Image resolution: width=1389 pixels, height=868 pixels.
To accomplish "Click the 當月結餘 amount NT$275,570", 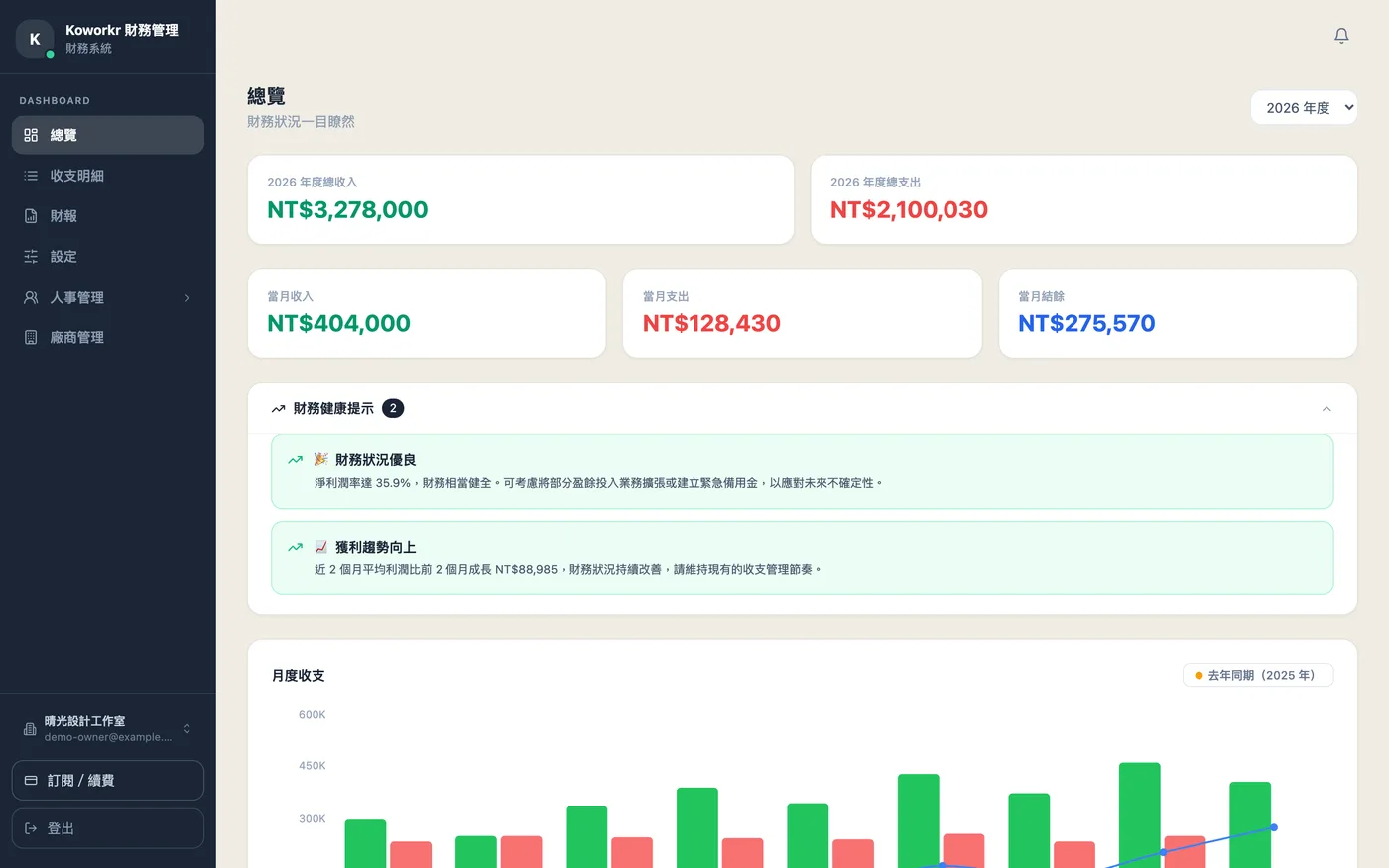I will coord(1086,324).
